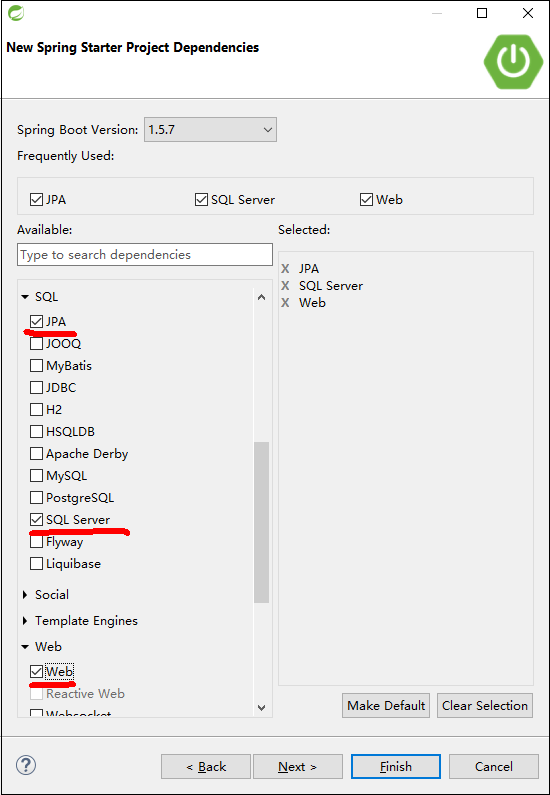The image size is (550, 795).
Task: Expand the Template Engines category
Action: [25, 621]
